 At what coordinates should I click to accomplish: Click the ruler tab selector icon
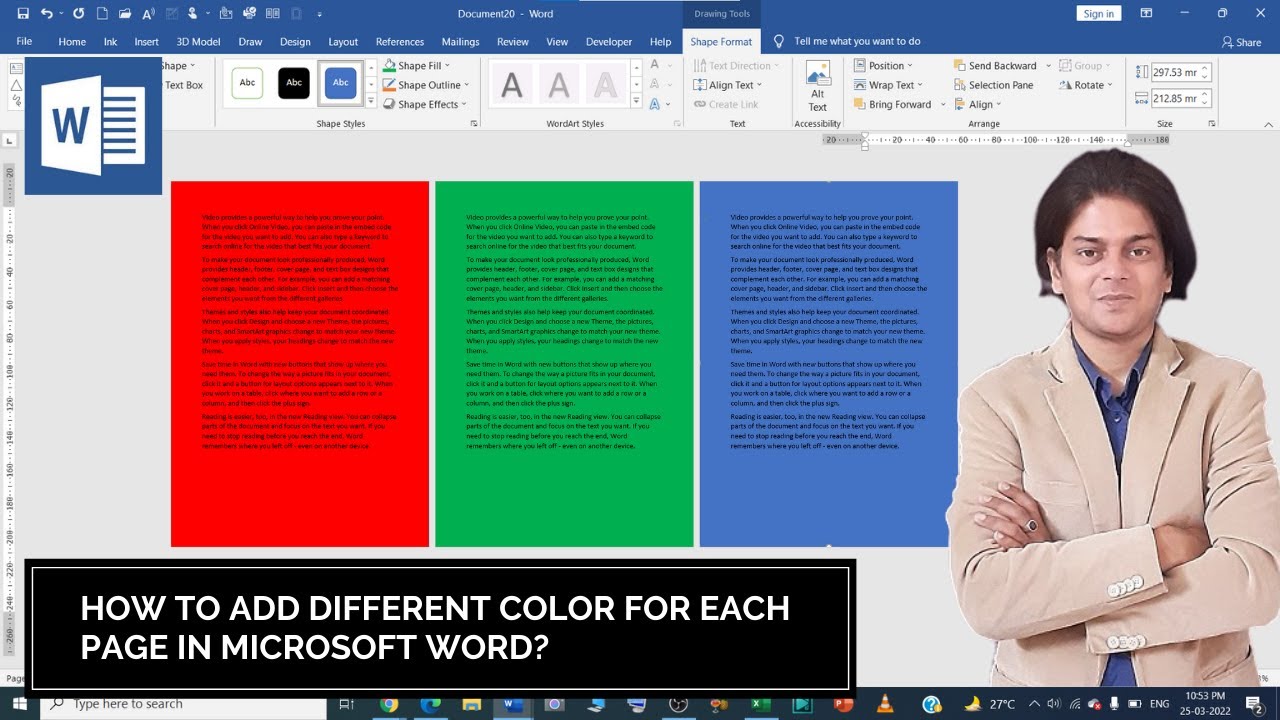[x=10, y=141]
